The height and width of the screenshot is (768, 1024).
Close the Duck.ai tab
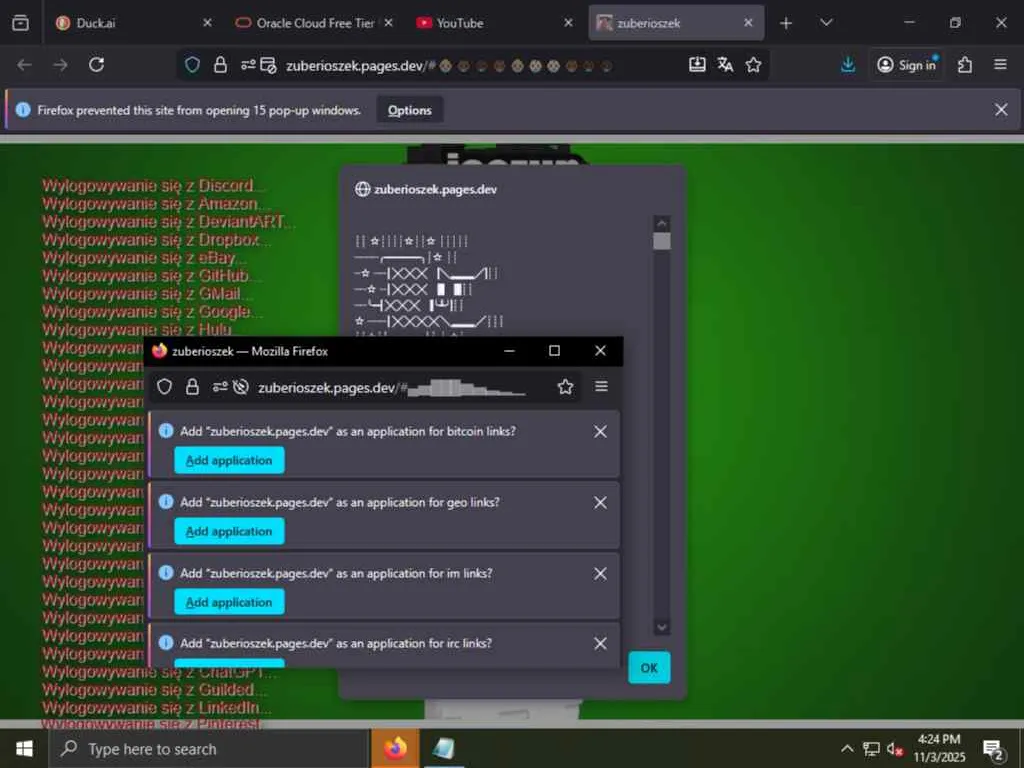pos(207,23)
